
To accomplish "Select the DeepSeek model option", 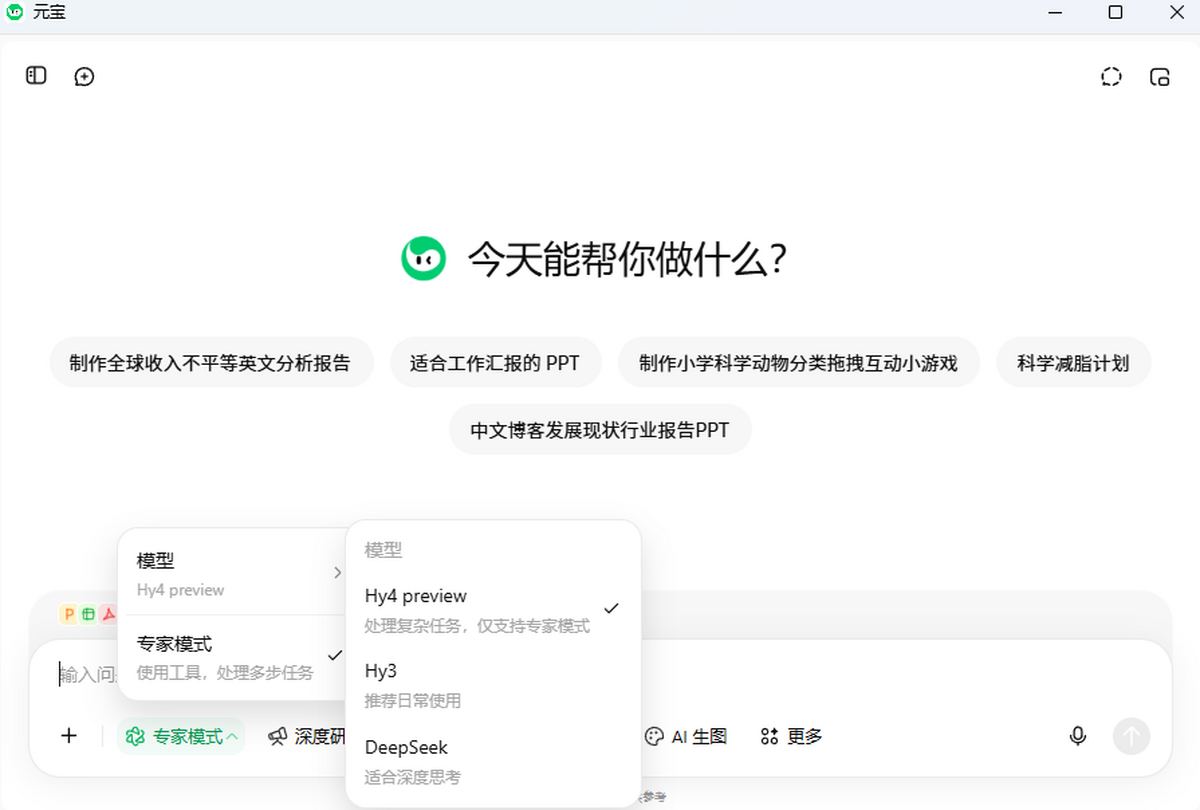I will coord(493,761).
